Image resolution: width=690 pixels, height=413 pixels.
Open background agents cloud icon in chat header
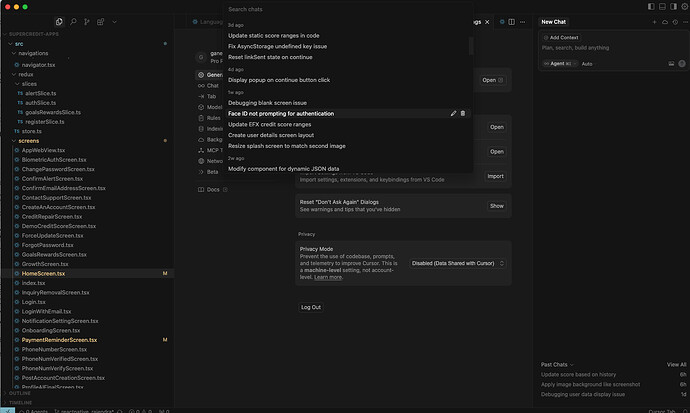(x=665, y=22)
